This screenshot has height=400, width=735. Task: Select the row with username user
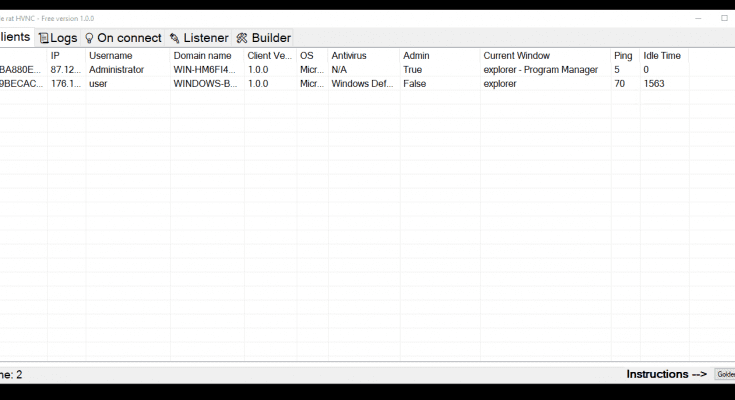tap(98, 84)
